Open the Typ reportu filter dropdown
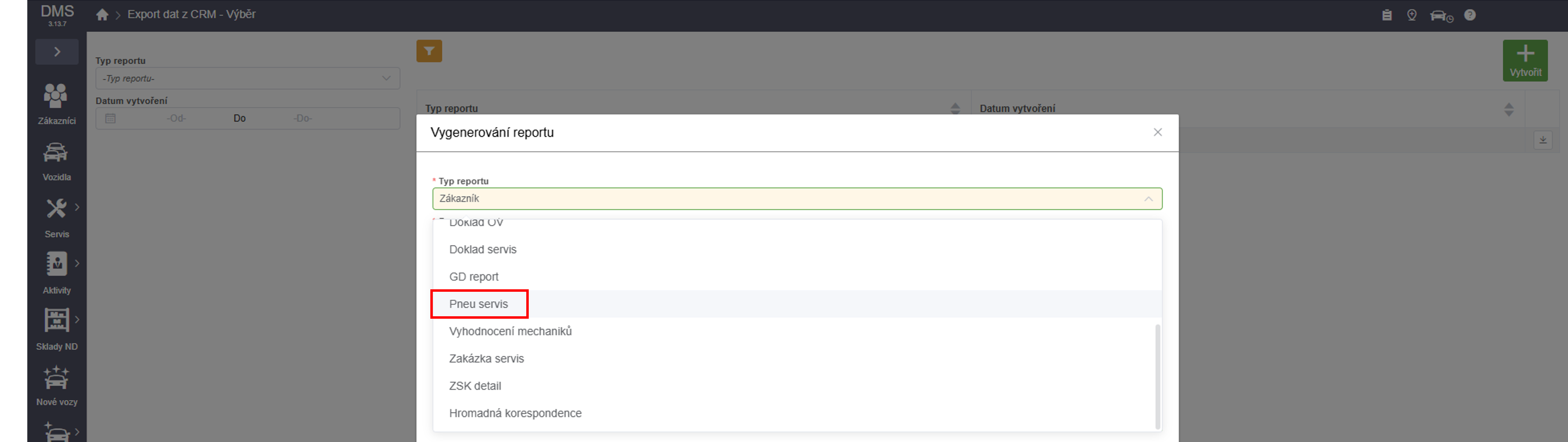 (x=247, y=78)
